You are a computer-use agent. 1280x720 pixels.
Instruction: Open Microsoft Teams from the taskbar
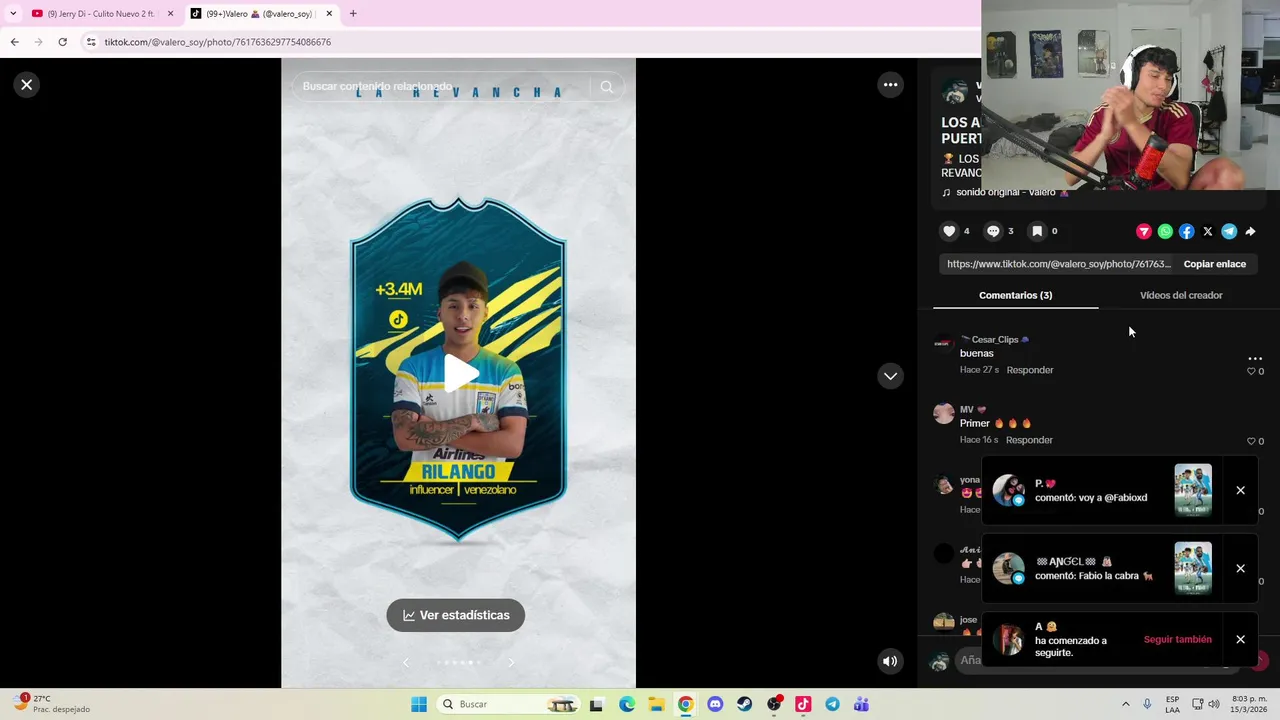[x=861, y=704]
